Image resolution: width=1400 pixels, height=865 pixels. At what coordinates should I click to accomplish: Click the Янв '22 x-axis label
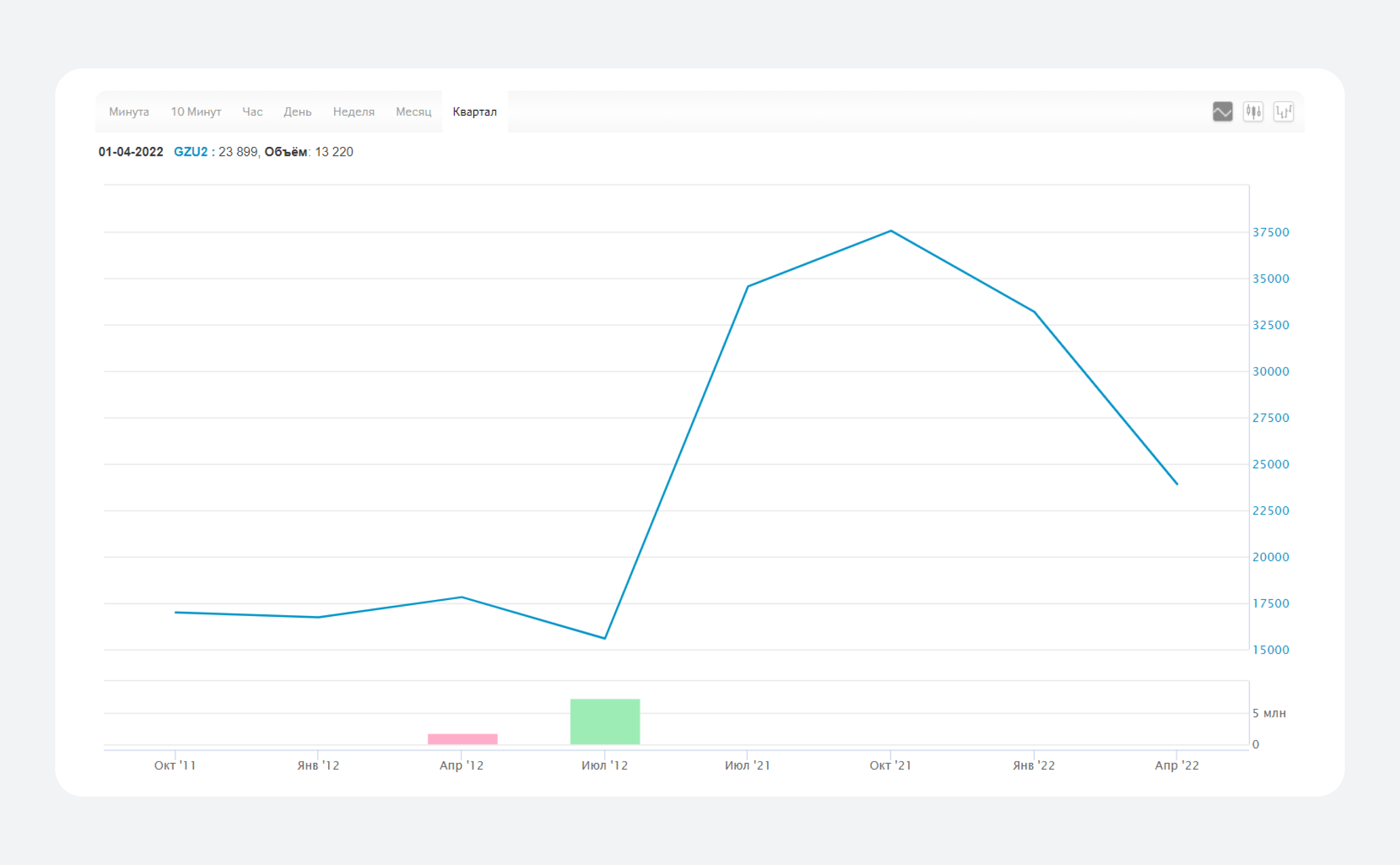(x=1033, y=765)
